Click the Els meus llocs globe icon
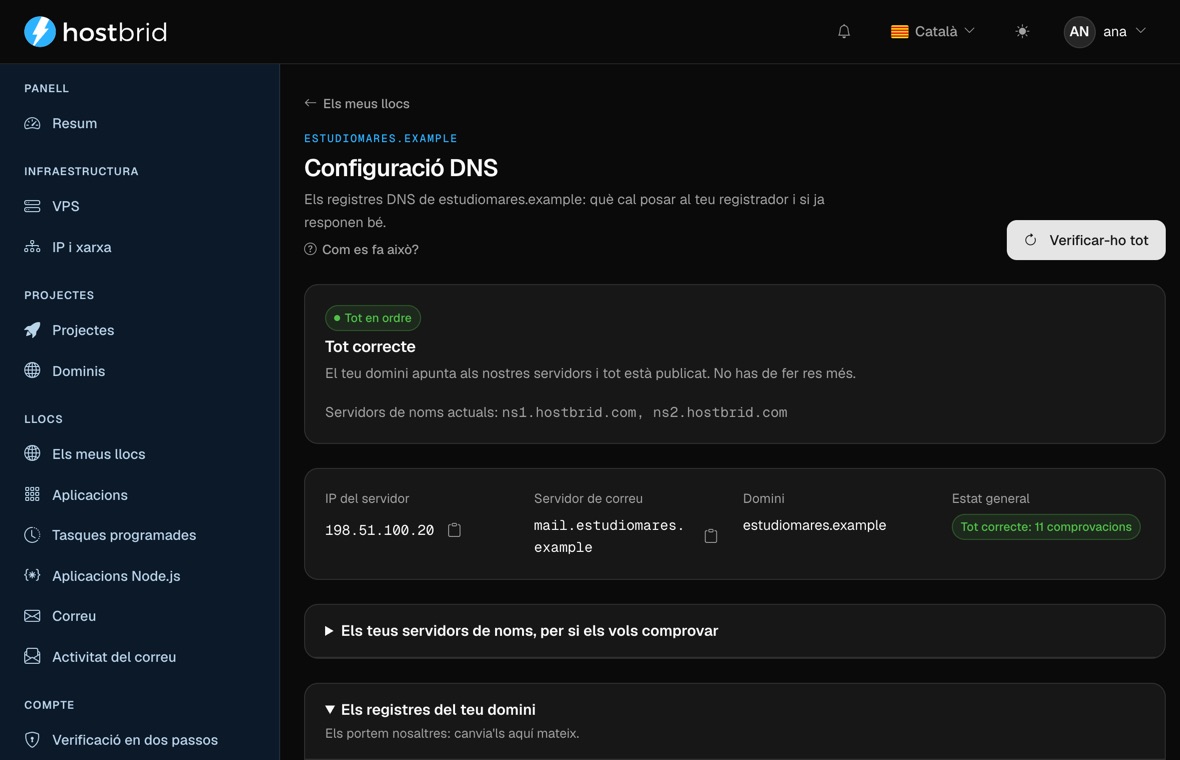Viewport: 1180px width, 760px height. pos(32,453)
